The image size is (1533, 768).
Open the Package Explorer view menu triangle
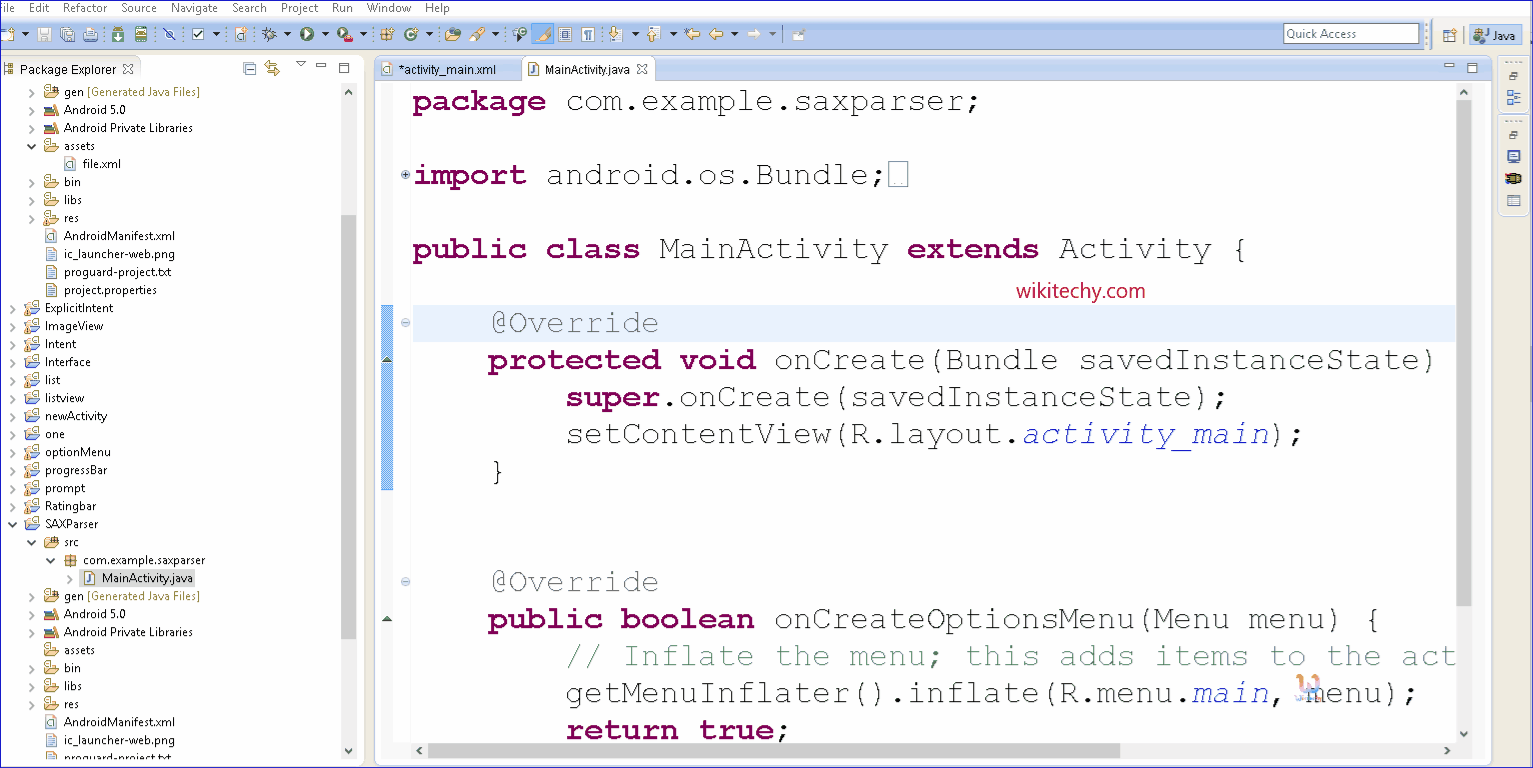click(300, 65)
